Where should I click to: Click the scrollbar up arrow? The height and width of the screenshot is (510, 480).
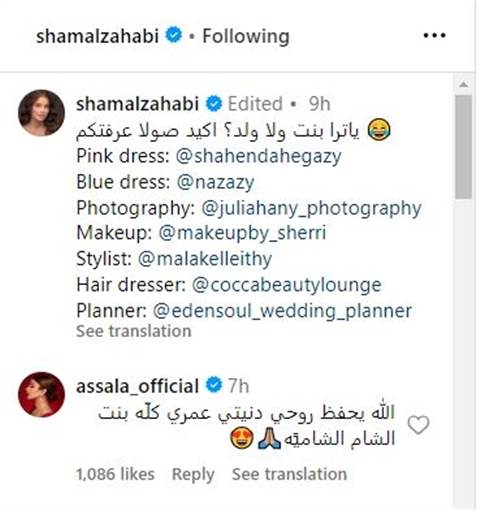(x=463, y=85)
